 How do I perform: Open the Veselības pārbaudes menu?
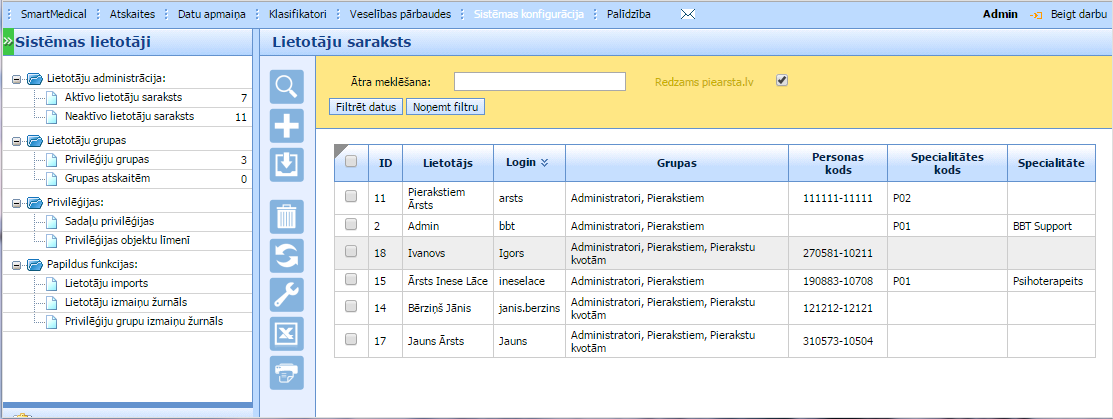click(400, 15)
